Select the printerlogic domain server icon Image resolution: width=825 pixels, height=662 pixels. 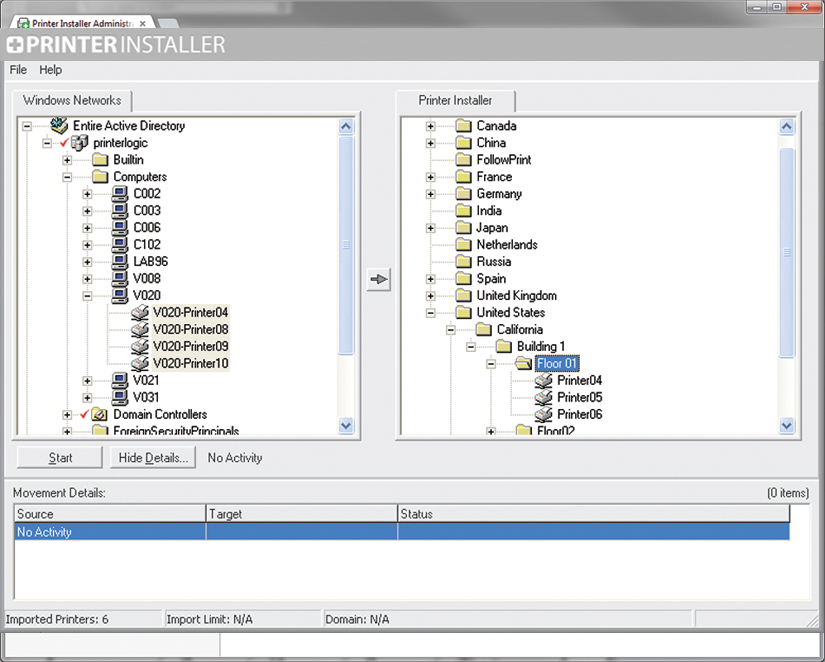click(x=77, y=142)
